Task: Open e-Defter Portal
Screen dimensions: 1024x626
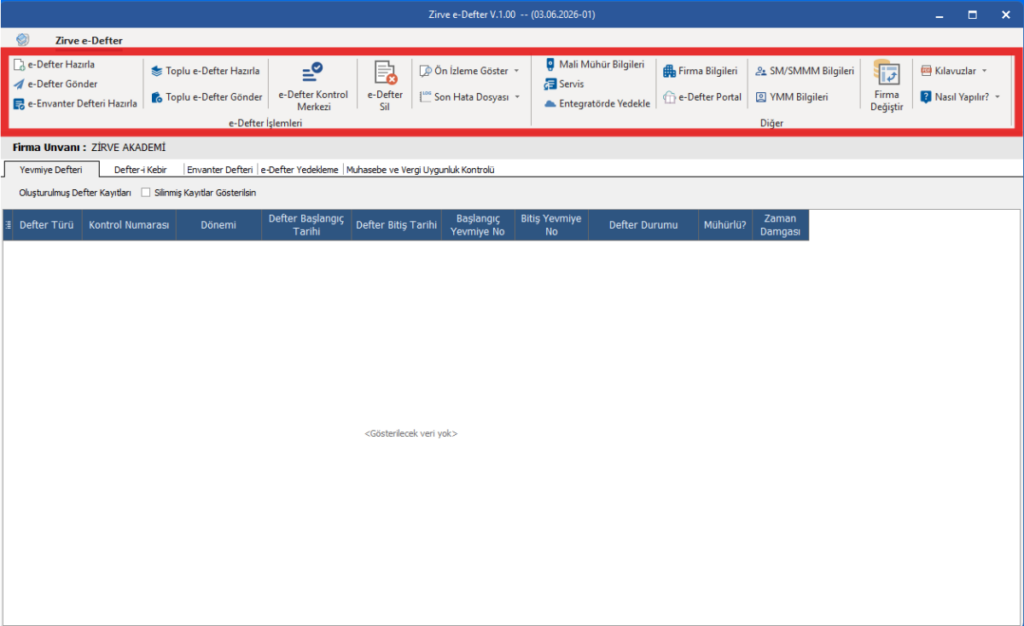Action: [702, 97]
